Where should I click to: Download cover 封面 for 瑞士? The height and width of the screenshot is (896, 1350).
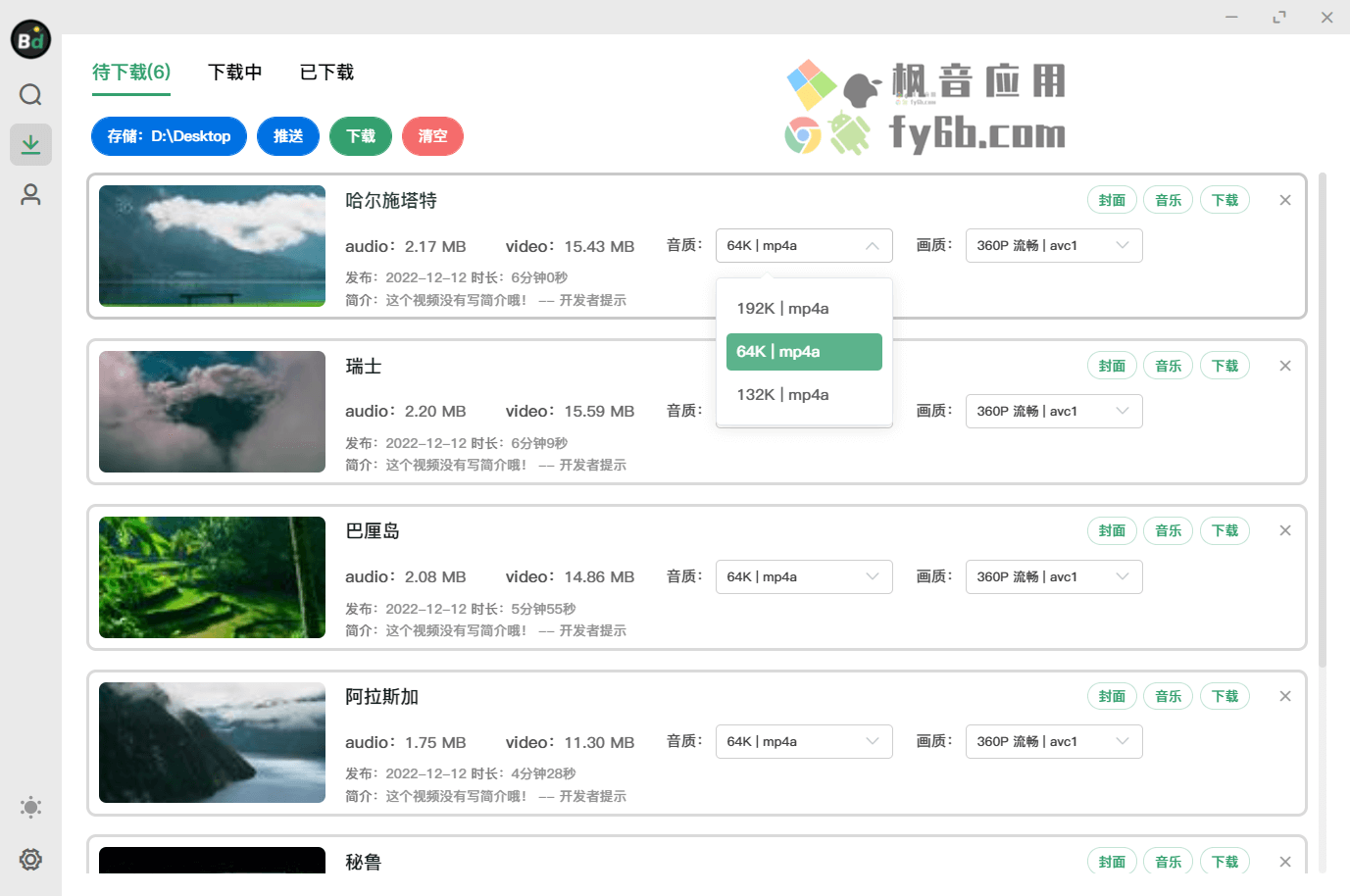click(1112, 366)
